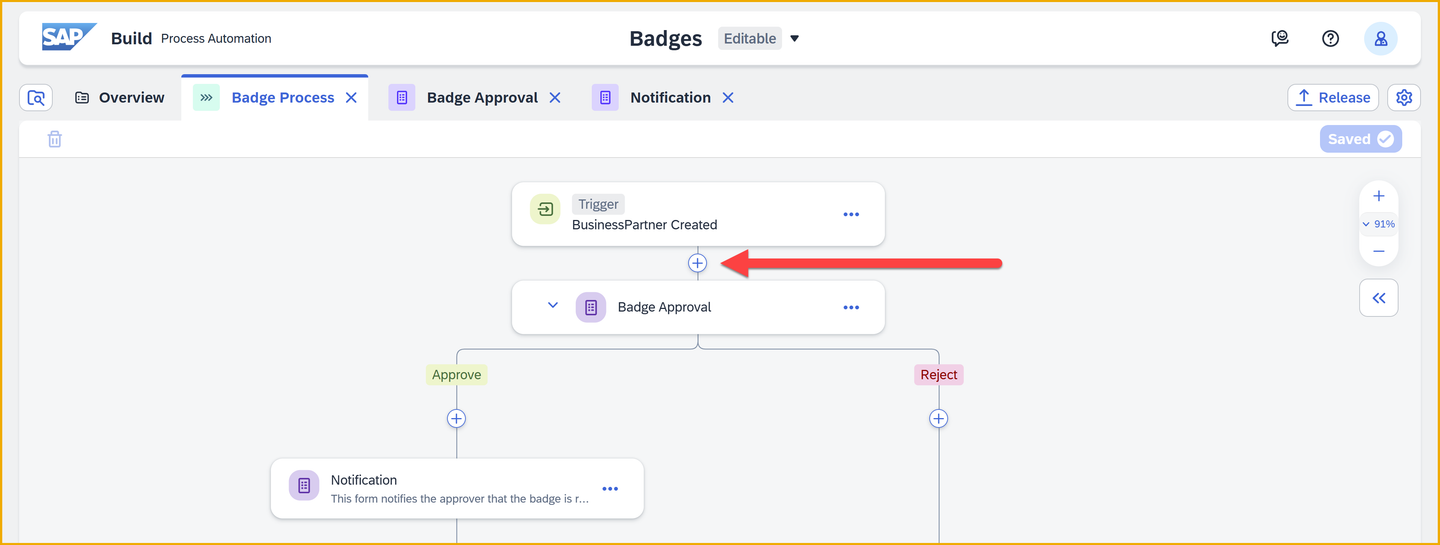The image size is (1440, 545).
Task: Open the Editable version dropdown
Action: [x=795, y=39]
